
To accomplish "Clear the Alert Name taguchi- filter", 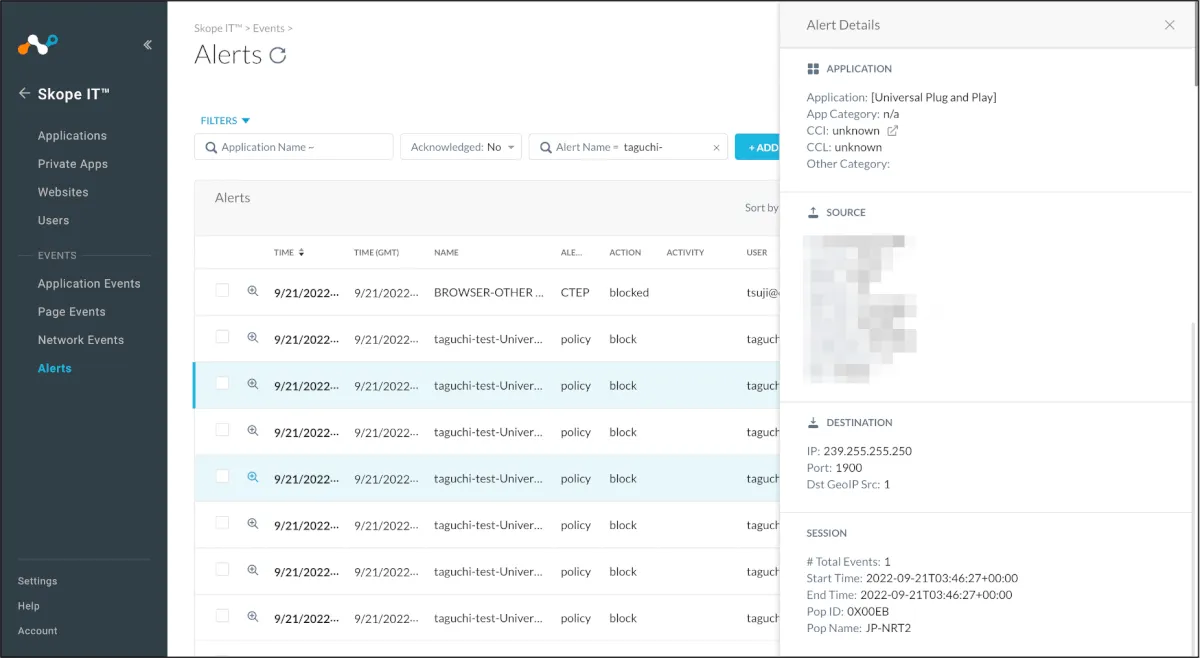I will click(716, 147).
